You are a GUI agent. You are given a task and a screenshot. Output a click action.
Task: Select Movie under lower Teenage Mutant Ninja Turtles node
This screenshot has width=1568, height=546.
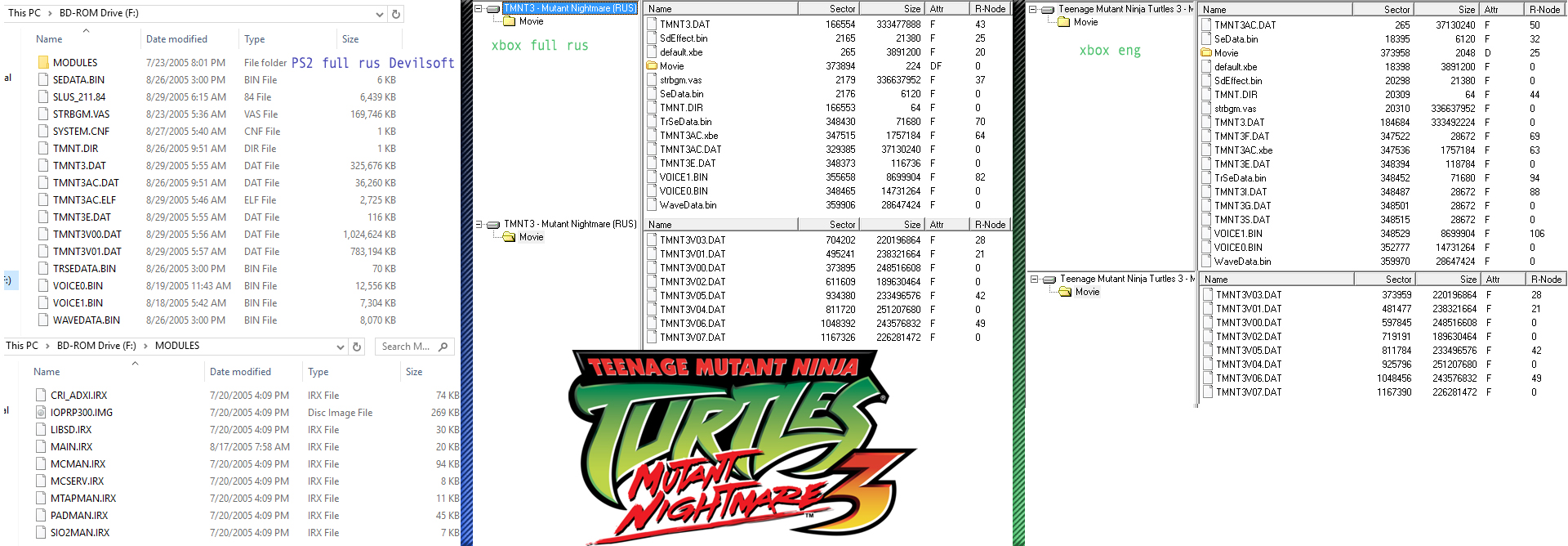(1088, 292)
